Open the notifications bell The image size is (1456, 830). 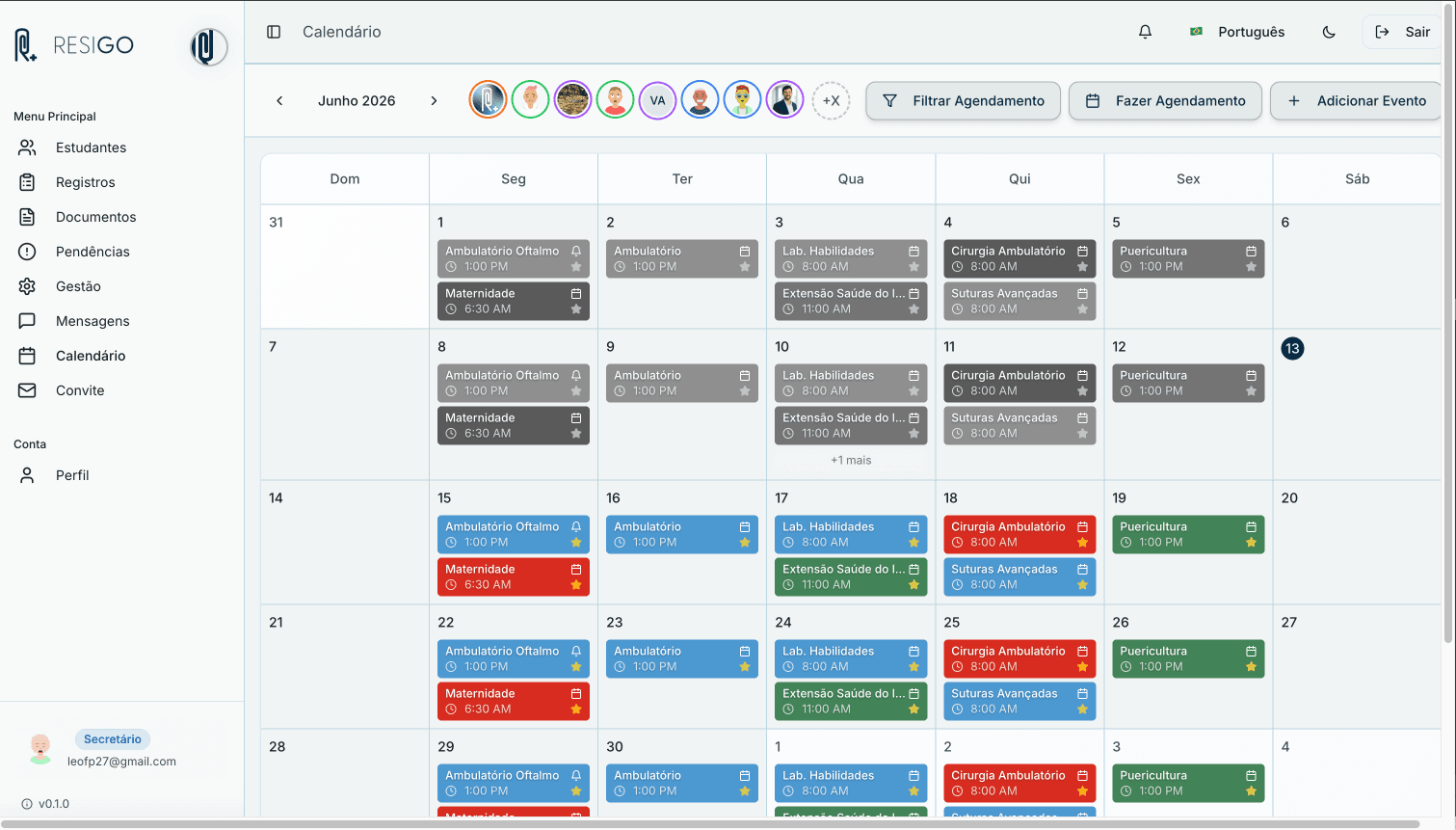1145,32
